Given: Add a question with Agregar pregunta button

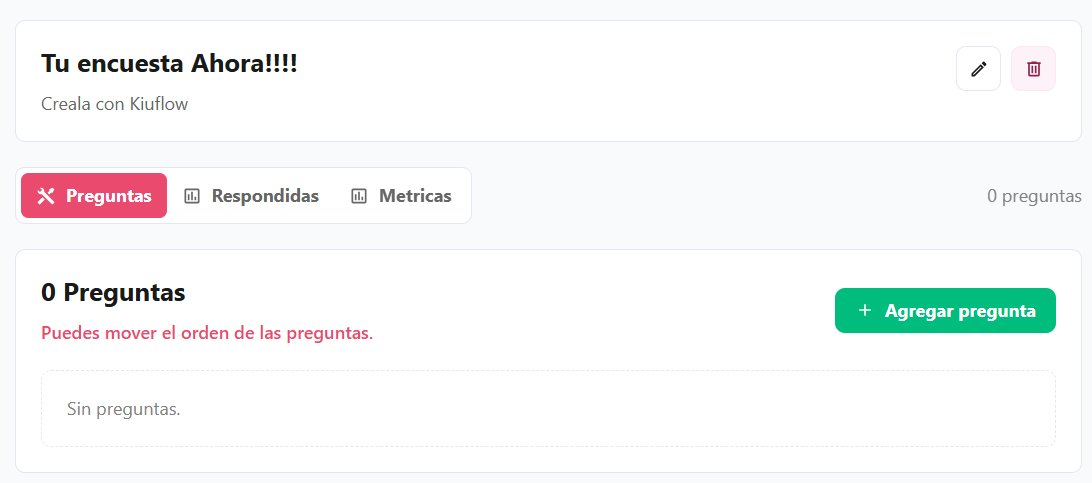Looking at the screenshot, I should 945,310.
